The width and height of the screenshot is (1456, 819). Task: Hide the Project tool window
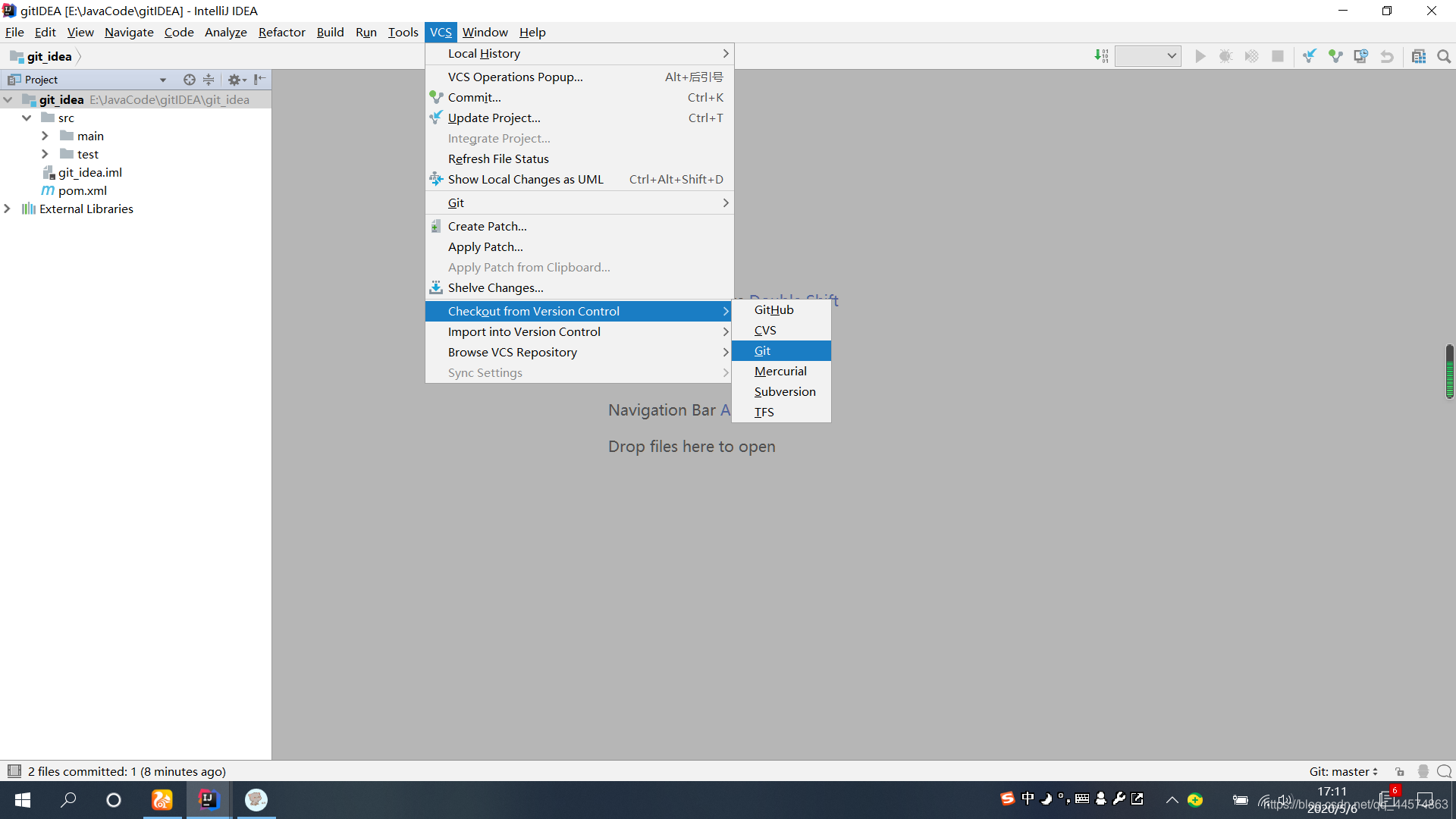pyautogui.click(x=259, y=79)
